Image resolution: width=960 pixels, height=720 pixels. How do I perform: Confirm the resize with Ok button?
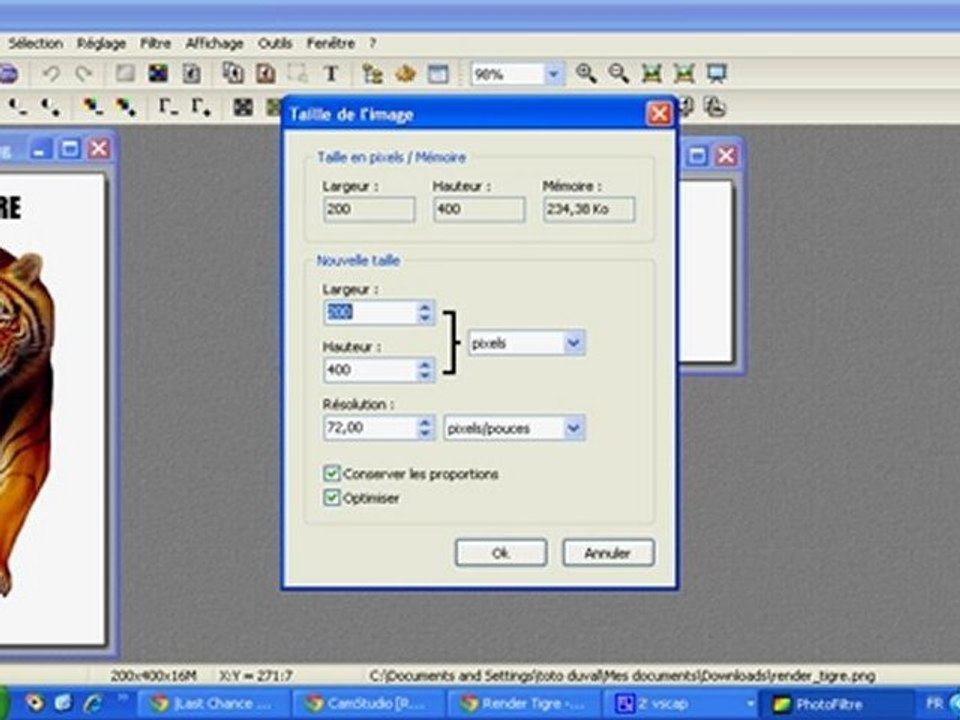pyautogui.click(x=501, y=553)
